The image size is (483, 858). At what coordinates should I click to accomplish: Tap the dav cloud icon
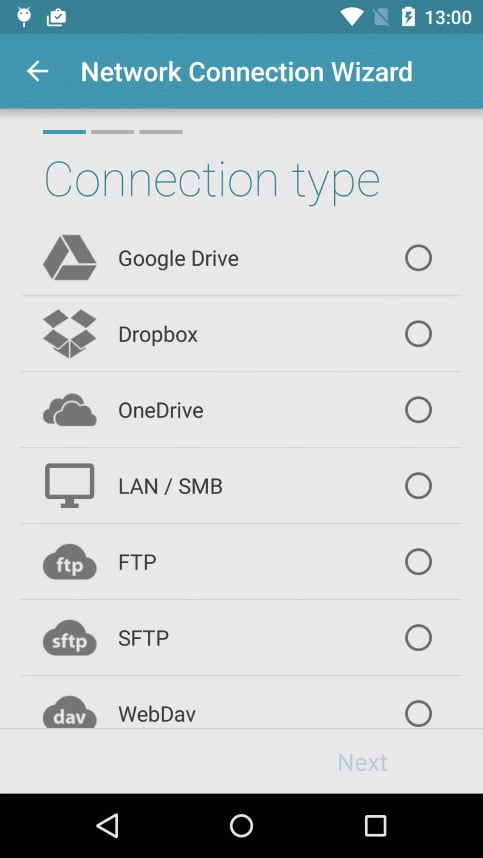70,712
